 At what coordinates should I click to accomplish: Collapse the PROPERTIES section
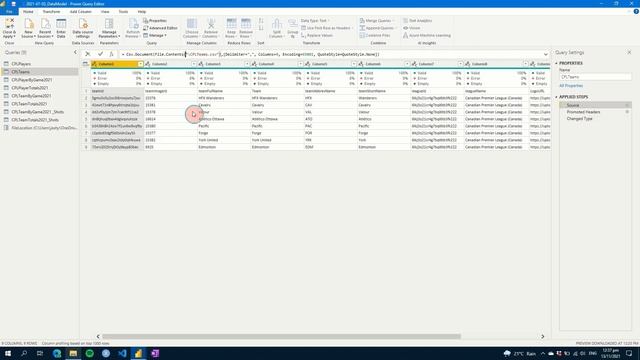[556, 63]
